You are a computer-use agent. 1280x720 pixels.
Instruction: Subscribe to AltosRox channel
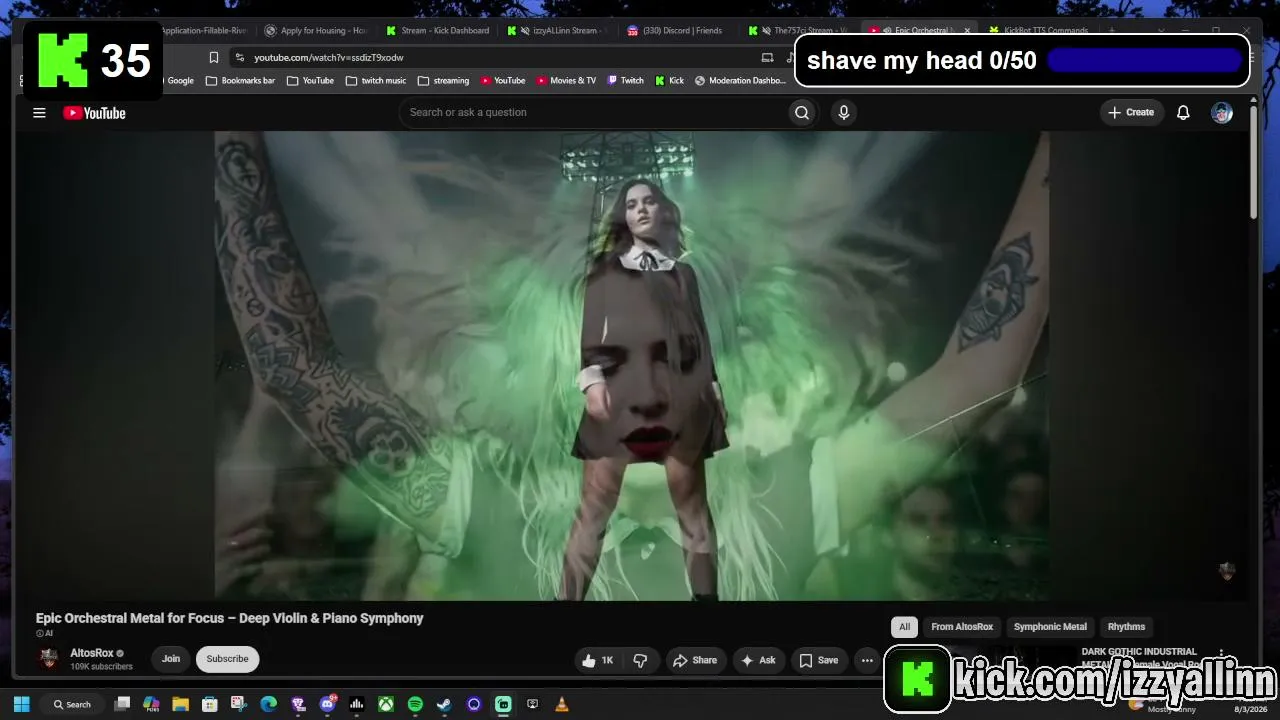[x=227, y=659]
